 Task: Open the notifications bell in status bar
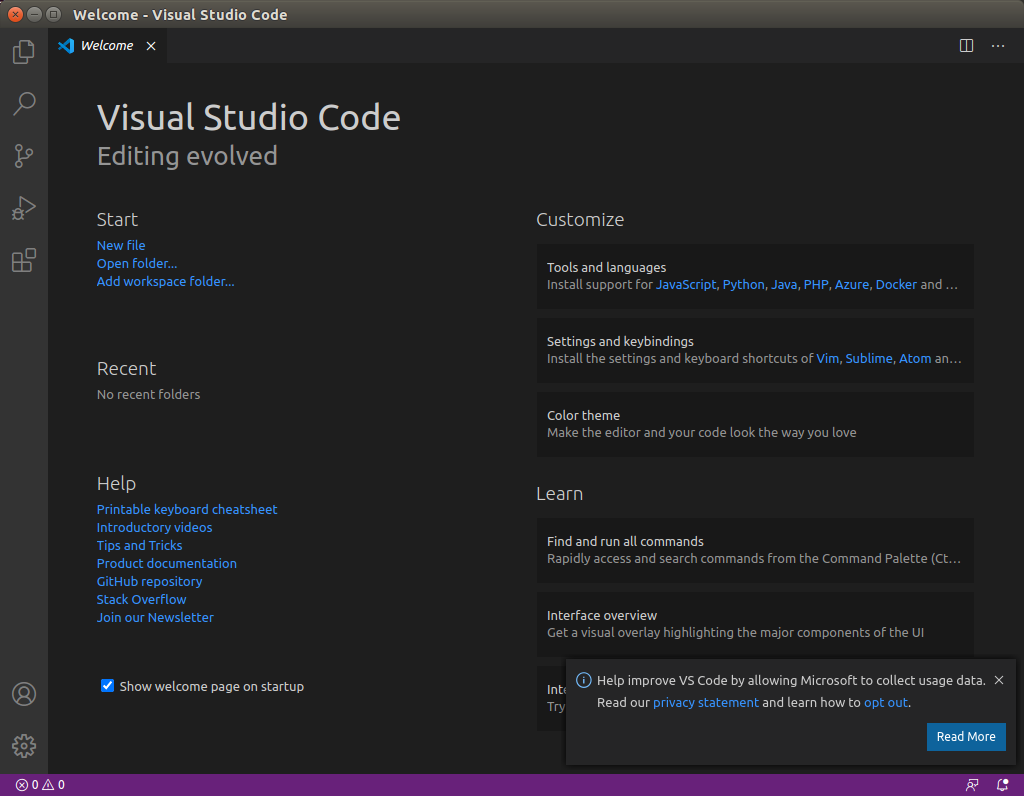[1002, 785]
